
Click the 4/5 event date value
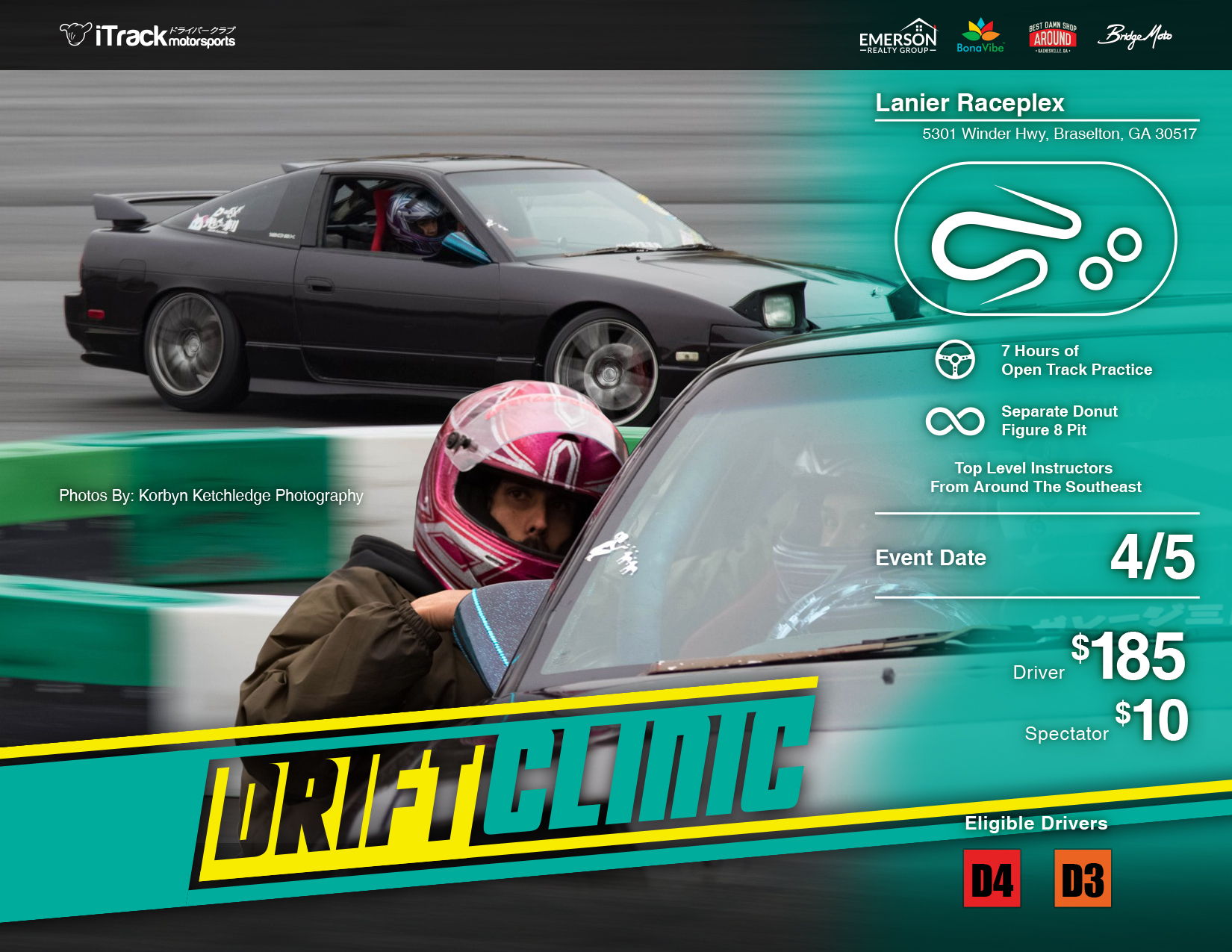click(1153, 557)
